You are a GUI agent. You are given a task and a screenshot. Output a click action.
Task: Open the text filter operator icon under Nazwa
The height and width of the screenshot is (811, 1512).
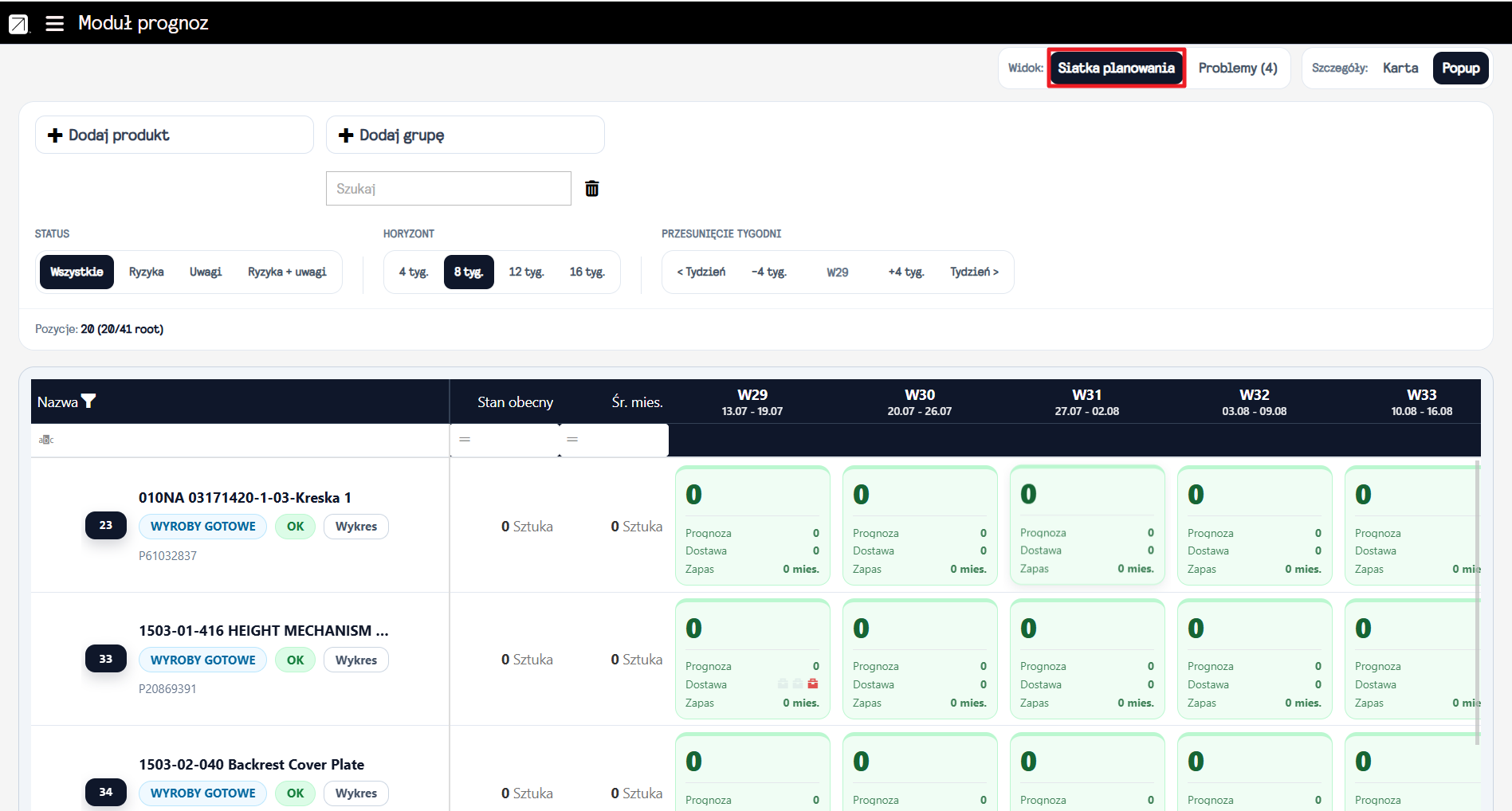point(46,440)
